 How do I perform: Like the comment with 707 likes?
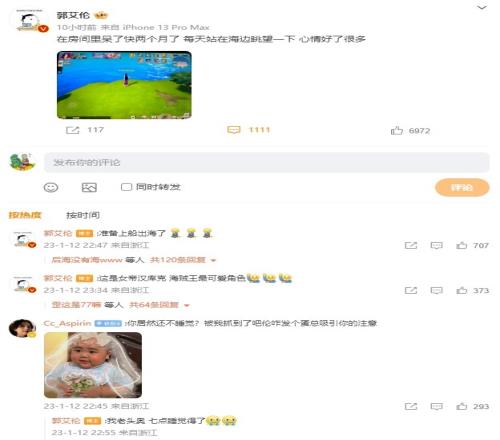[x=462, y=246]
